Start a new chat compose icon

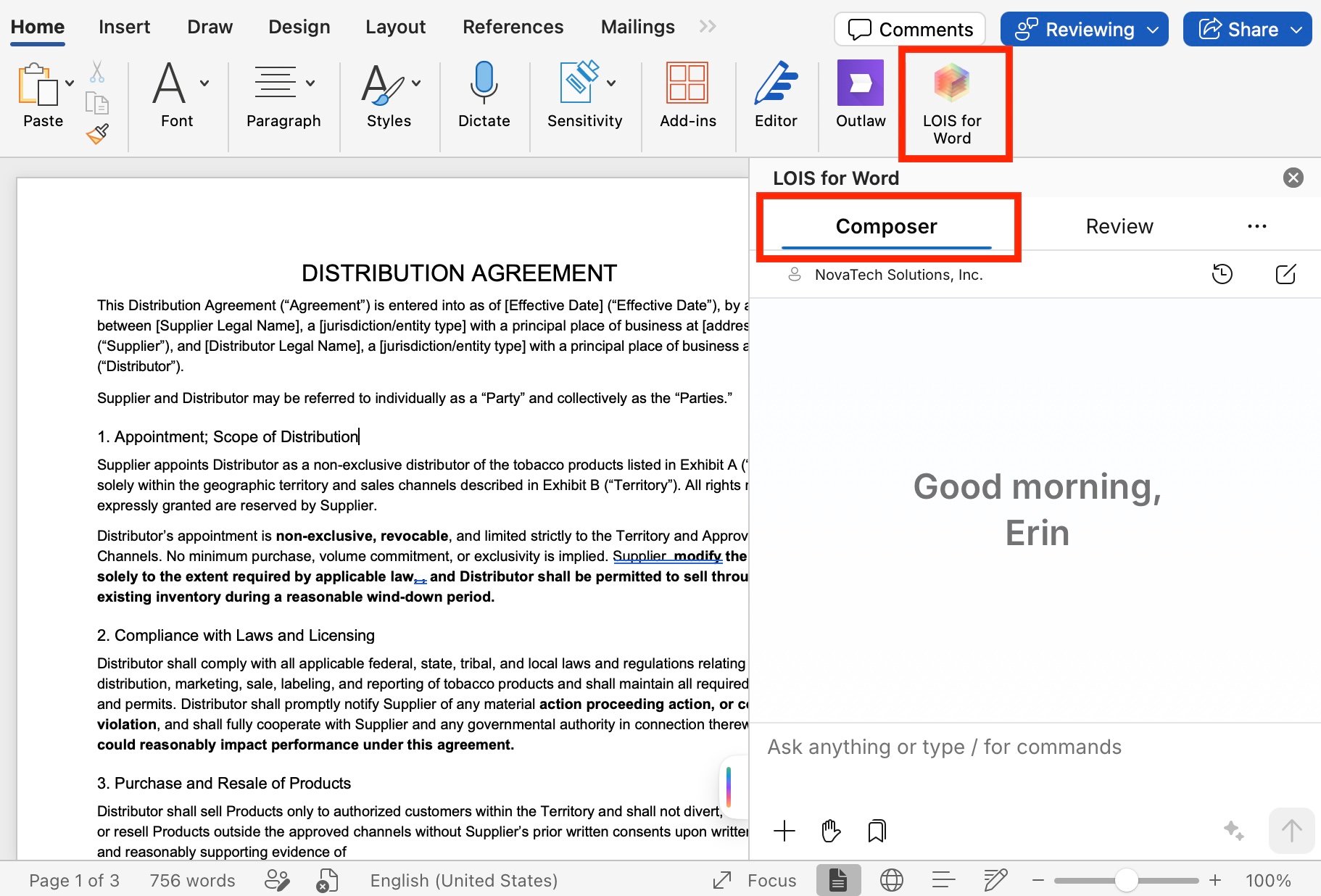tap(1285, 274)
